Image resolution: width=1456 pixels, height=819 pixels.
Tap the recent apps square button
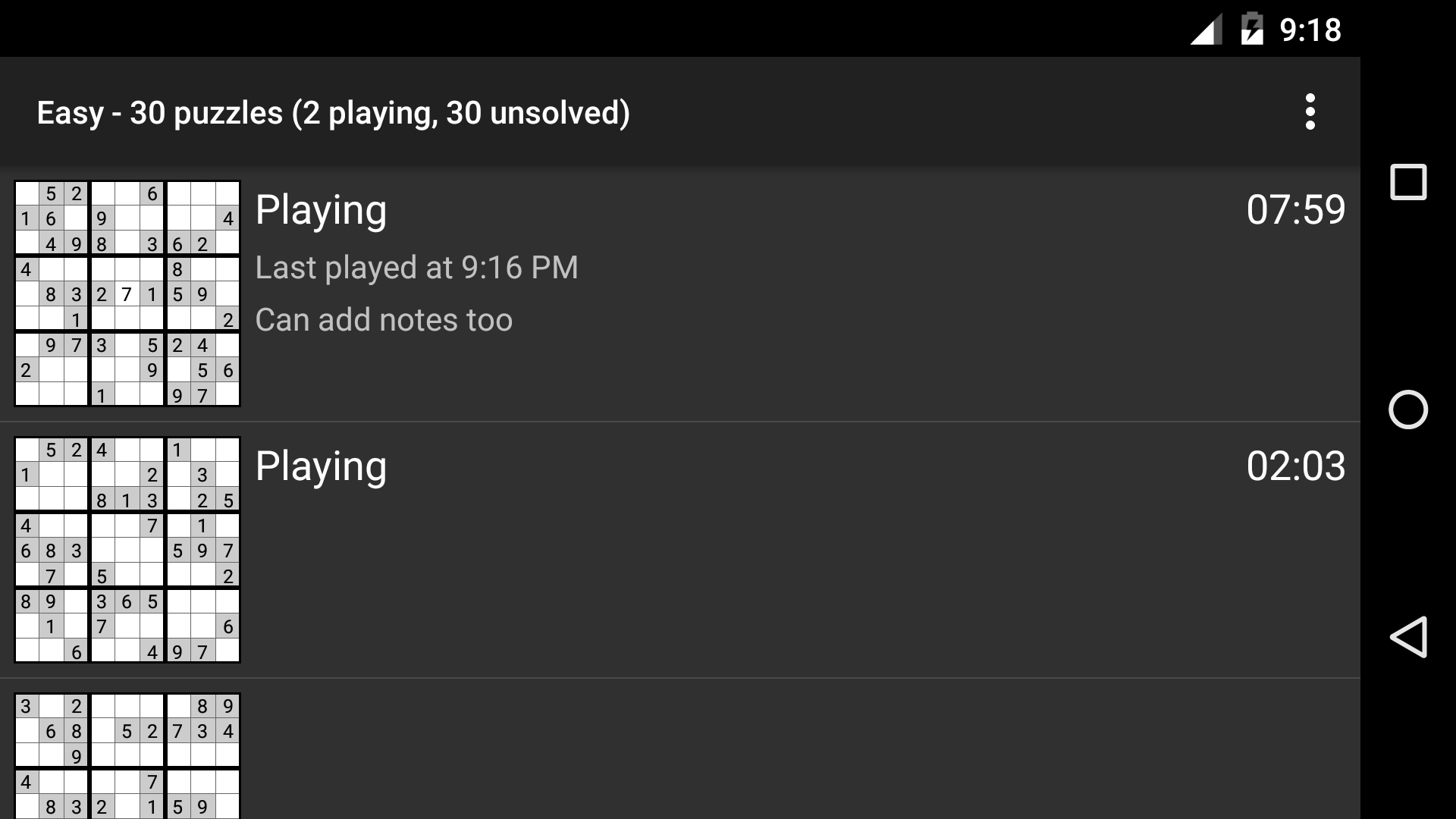pos(1408,182)
